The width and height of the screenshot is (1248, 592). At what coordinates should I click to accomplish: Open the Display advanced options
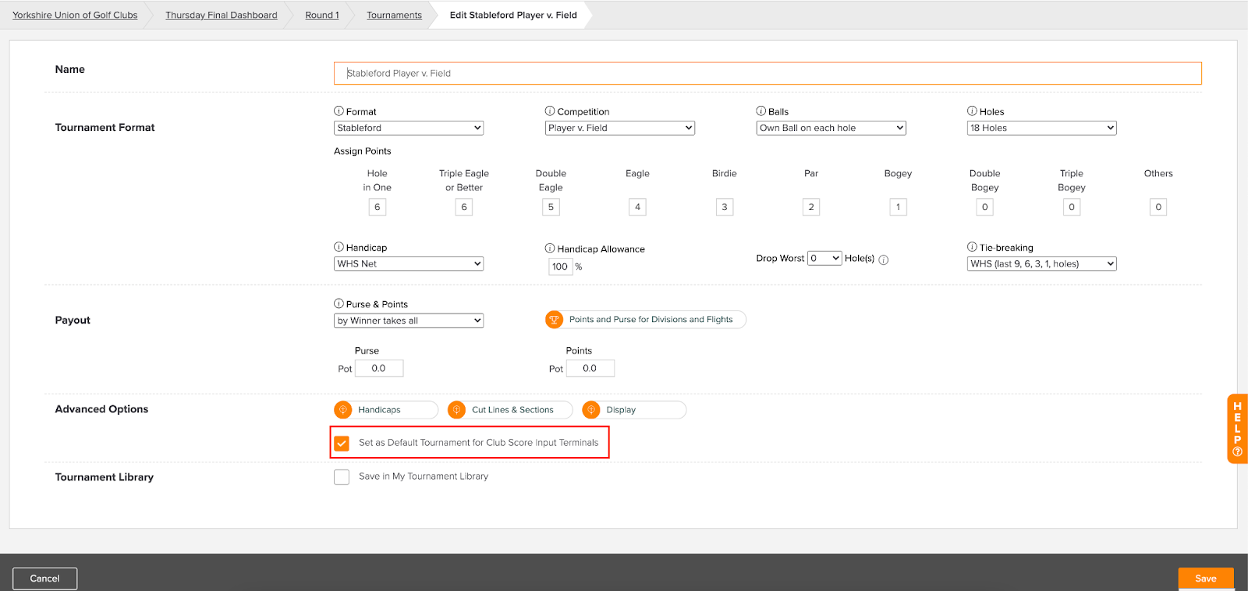[x=634, y=410]
